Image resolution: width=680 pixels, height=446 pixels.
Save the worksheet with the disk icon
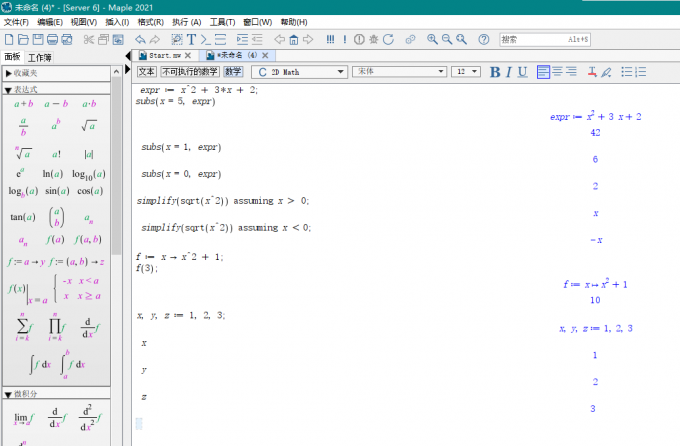[38, 39]
